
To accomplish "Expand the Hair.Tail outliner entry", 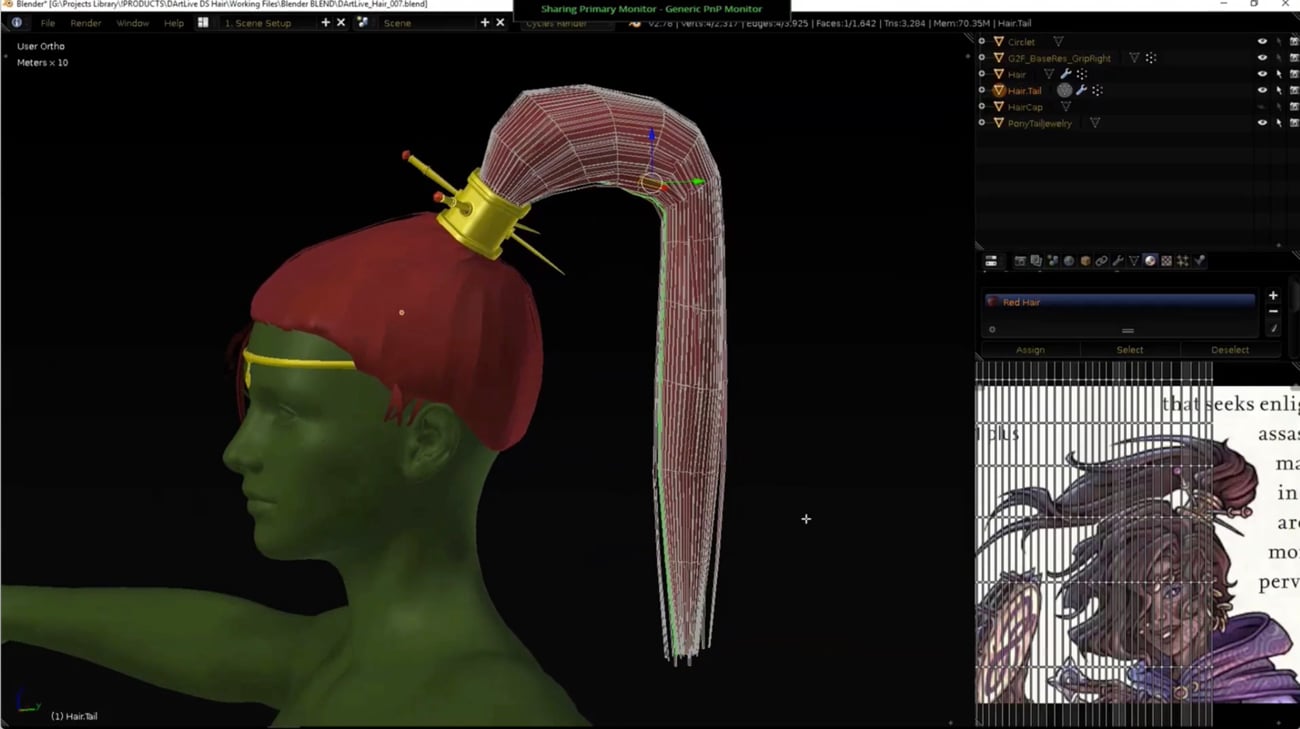I will tap(983, 90).
